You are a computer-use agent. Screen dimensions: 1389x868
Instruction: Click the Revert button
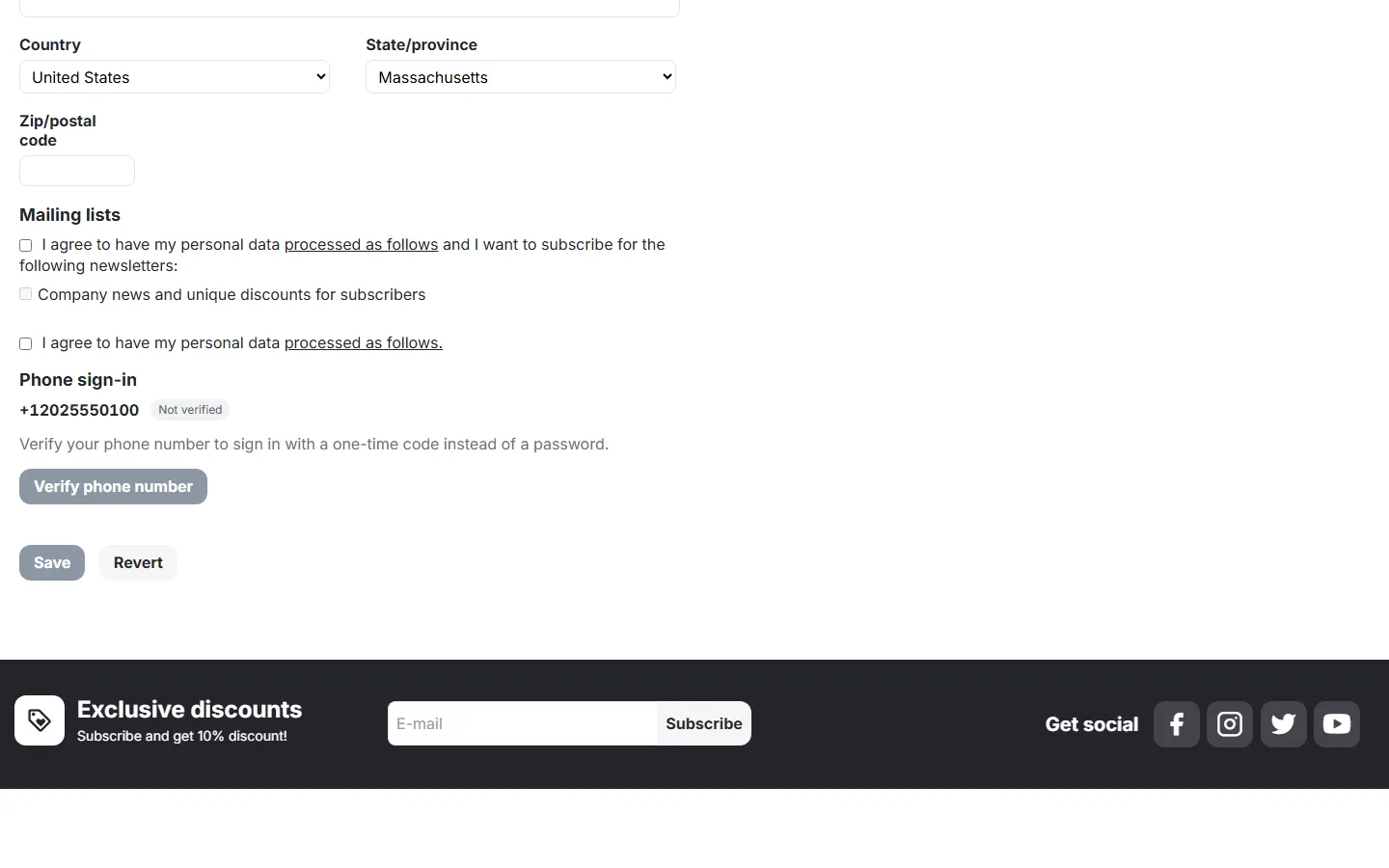[138, 562]
